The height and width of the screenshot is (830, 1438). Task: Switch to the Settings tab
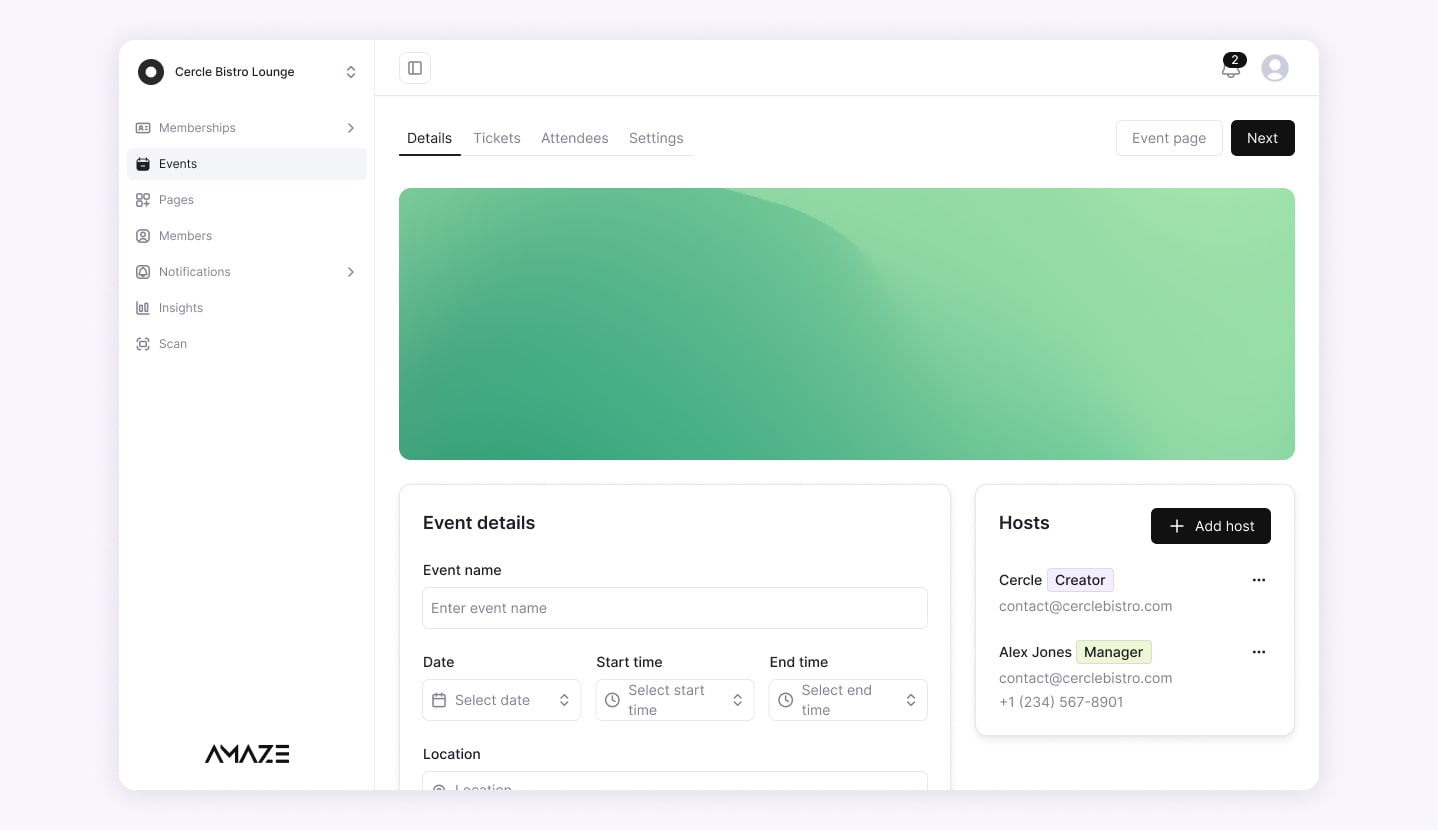(x=656, y=138)
